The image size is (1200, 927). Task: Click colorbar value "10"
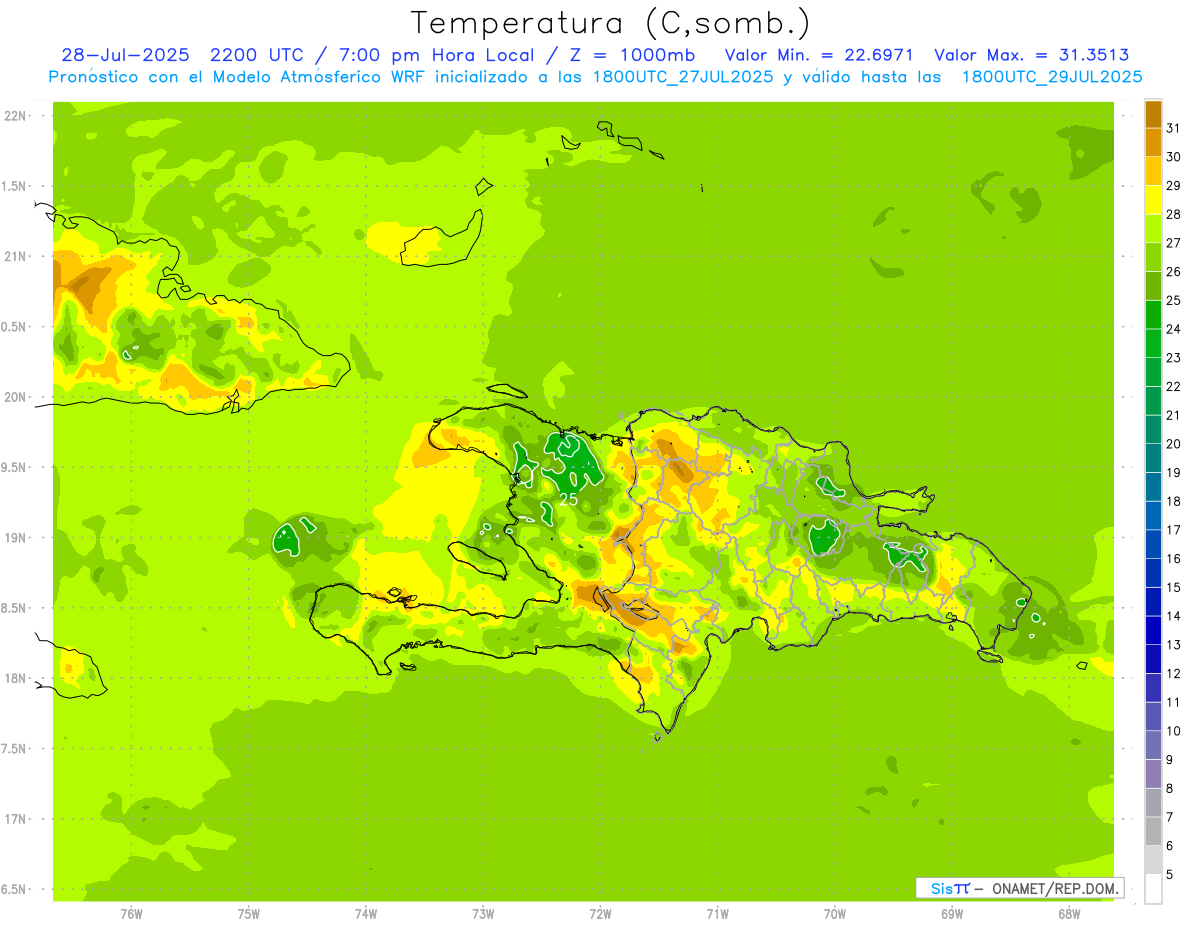[1174, 731]
